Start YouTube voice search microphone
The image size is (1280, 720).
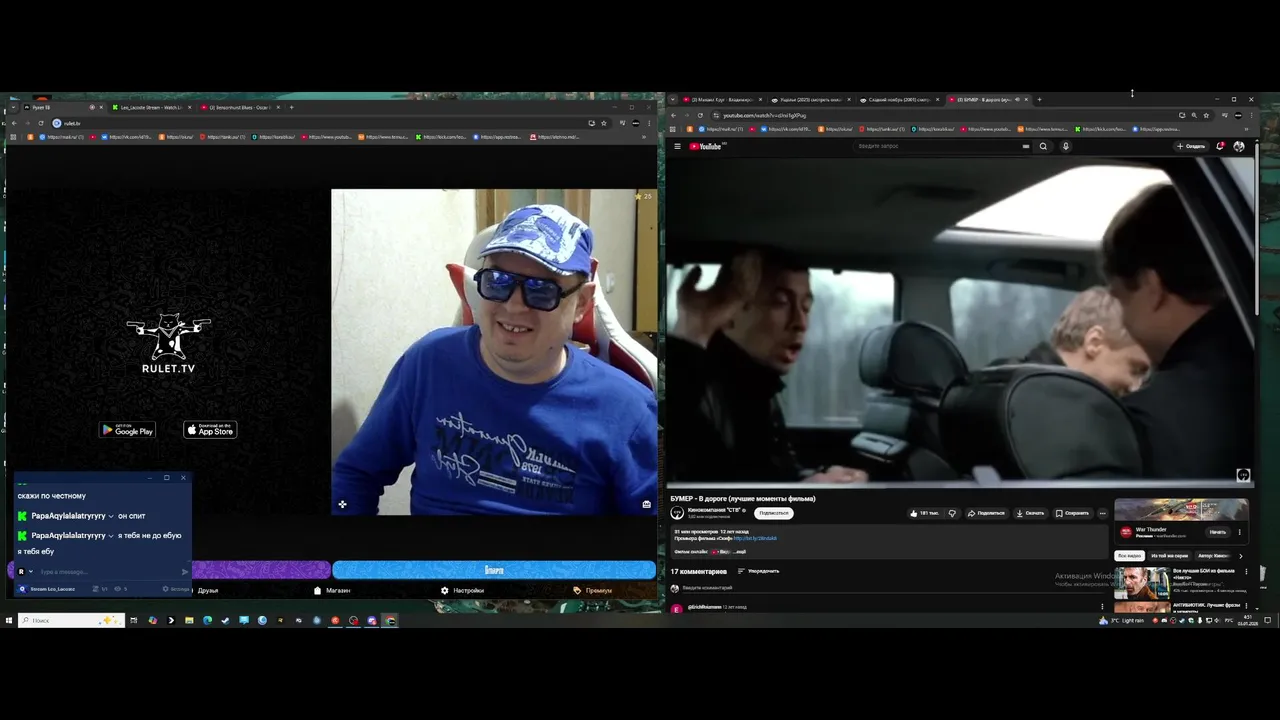(x=1065, y=146)
